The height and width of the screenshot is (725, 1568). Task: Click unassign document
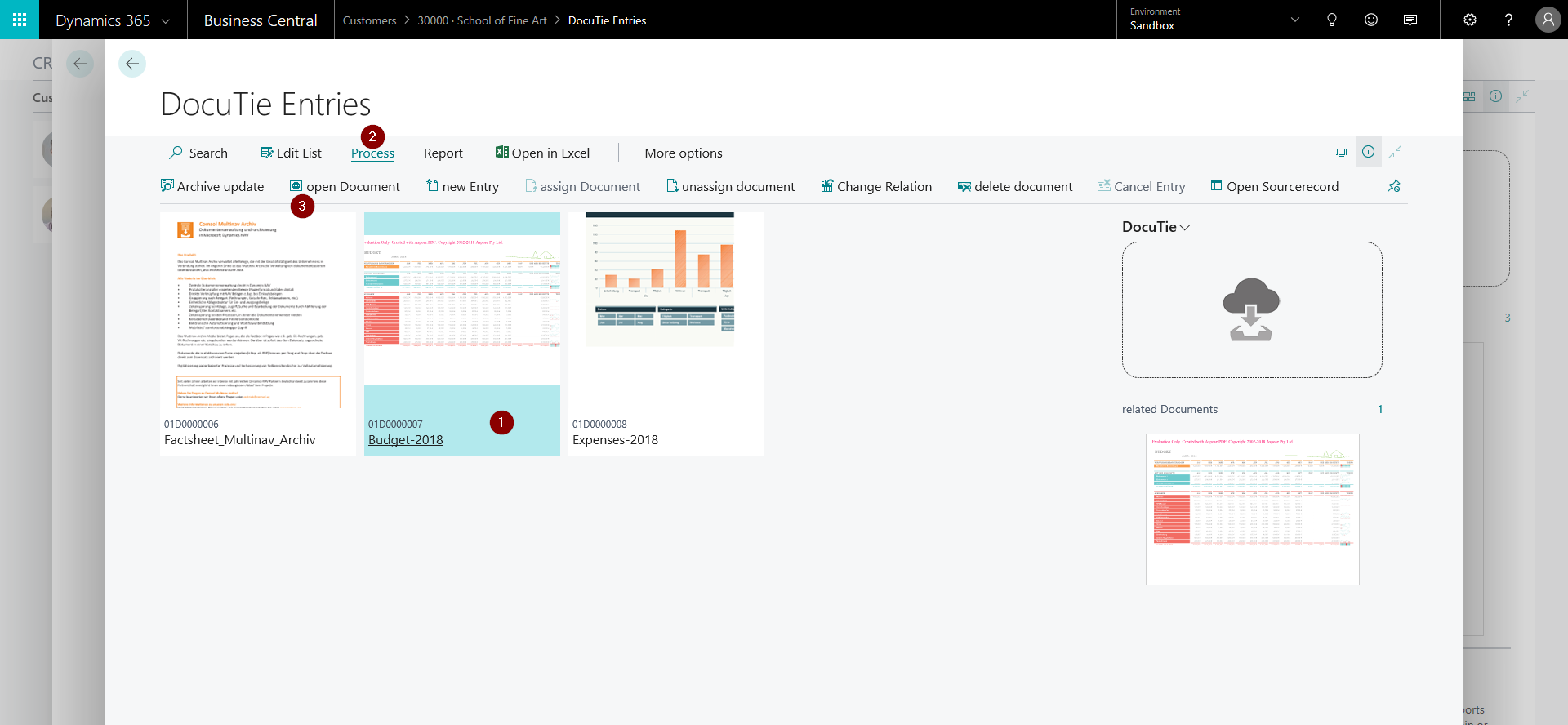coord(730,186)
